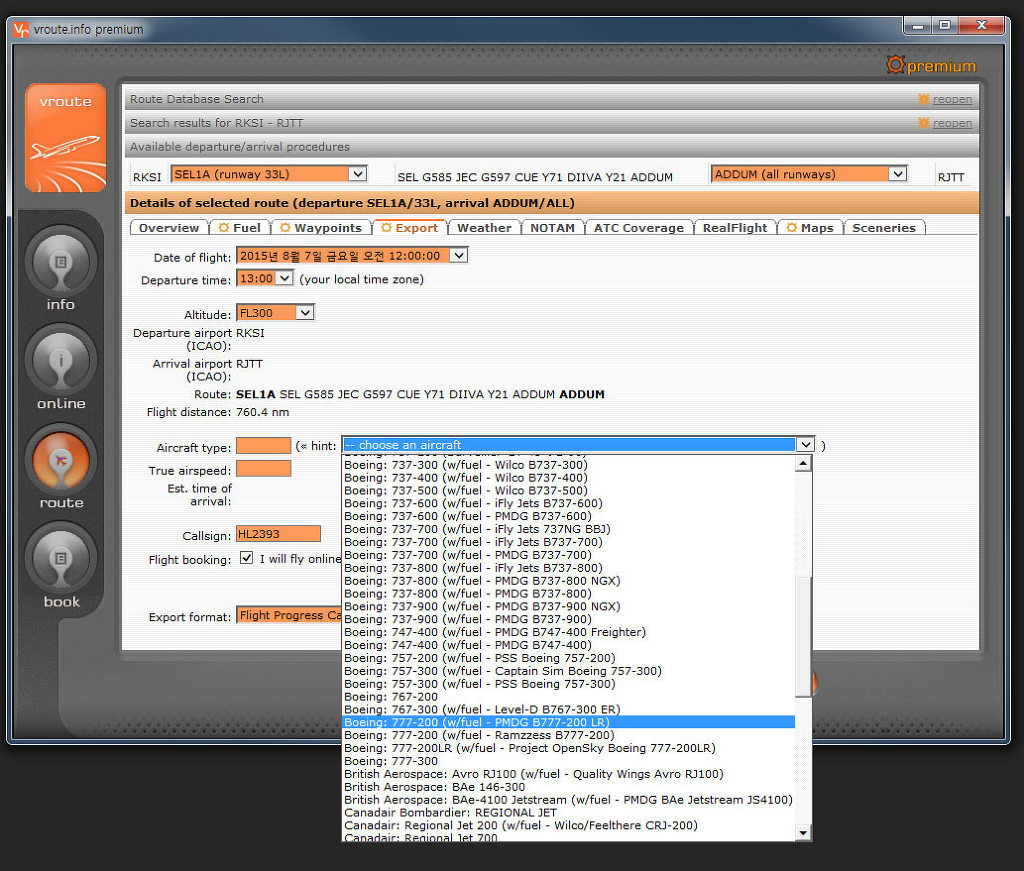
Task: Select Boeing 777-200LR Project OpenSky from list
Action: pos(529,748)
